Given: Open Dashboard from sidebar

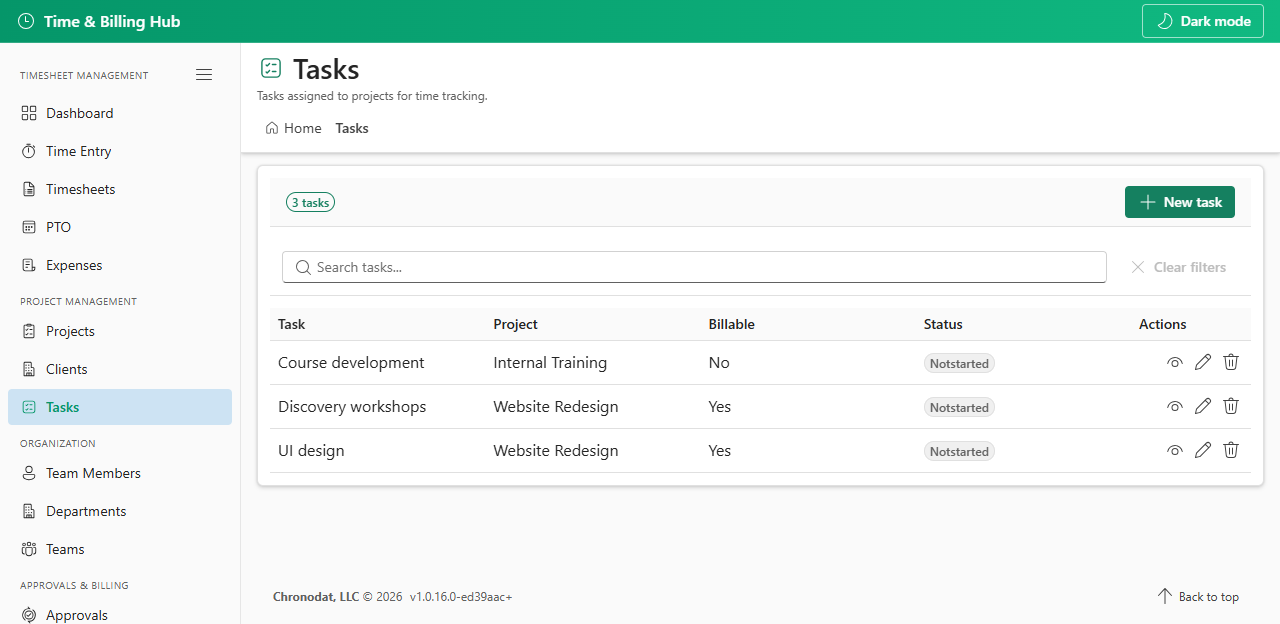Looking at the screenshot, I should tap(120, 113).
